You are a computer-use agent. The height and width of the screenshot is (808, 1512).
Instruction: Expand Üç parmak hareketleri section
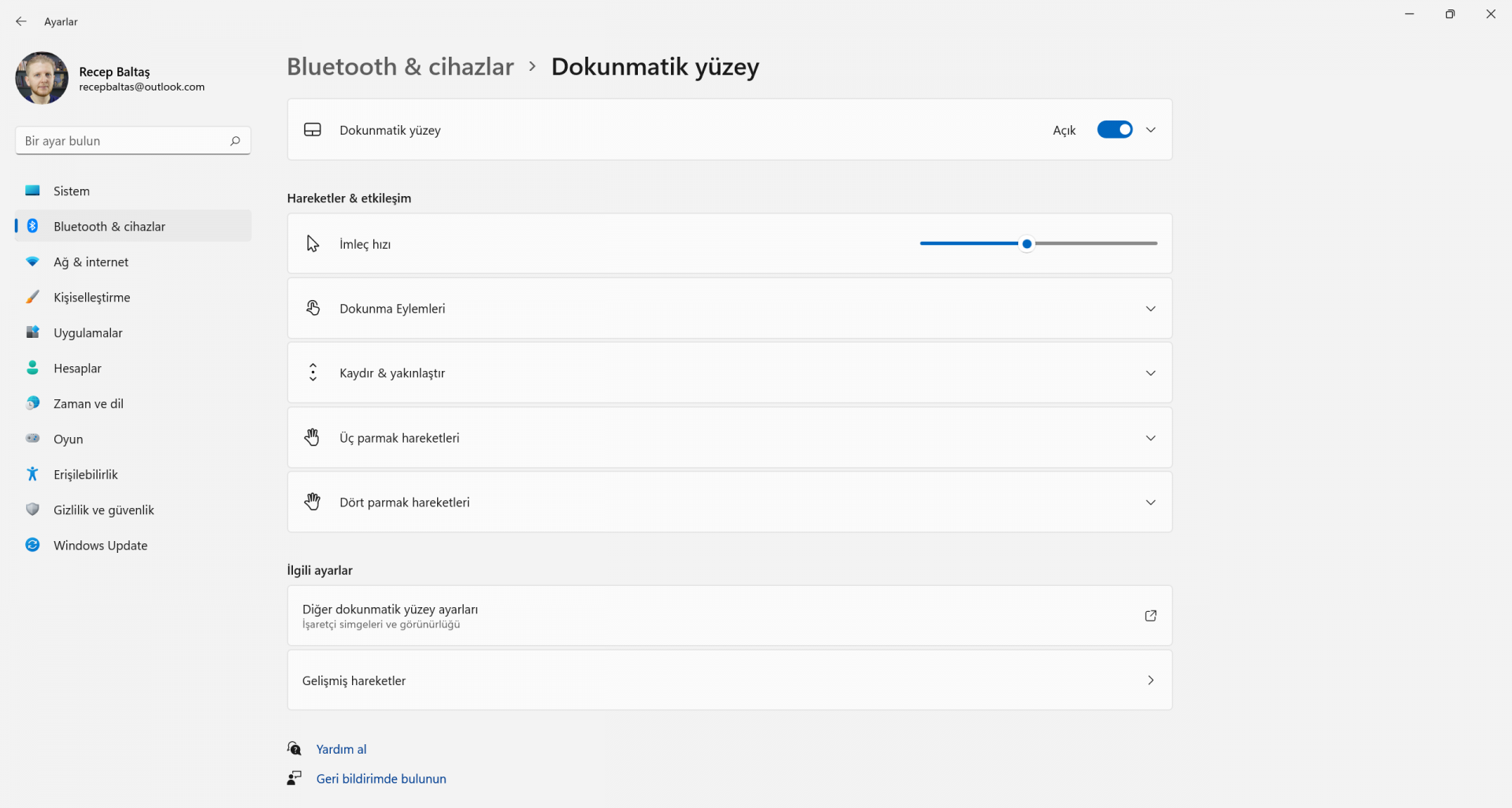click(1151, 438)
